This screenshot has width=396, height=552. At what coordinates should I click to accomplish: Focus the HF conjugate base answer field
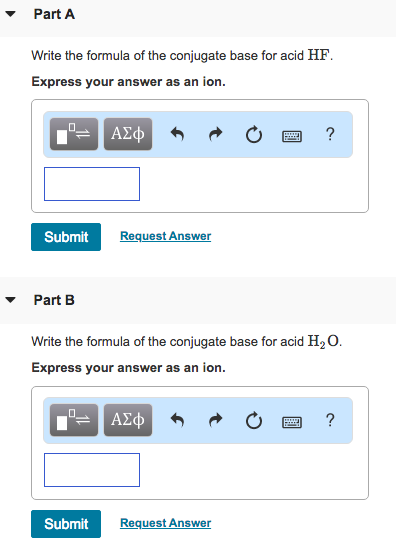coord(92,184)
